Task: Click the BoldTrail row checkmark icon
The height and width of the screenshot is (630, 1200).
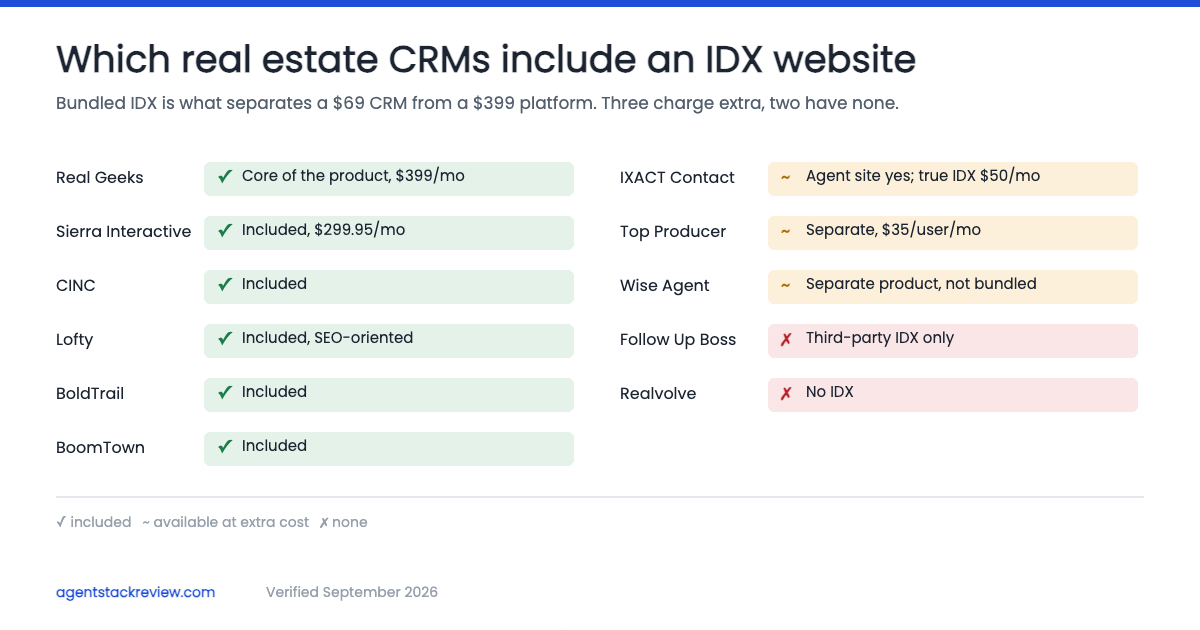Action: [225, 393]
